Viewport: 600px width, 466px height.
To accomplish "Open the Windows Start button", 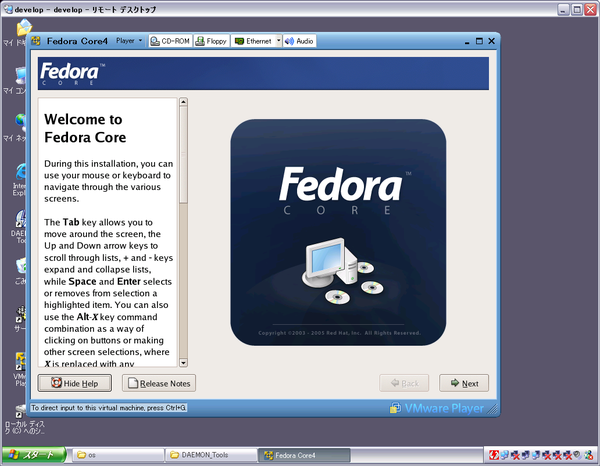I will (x=34, y=455).
